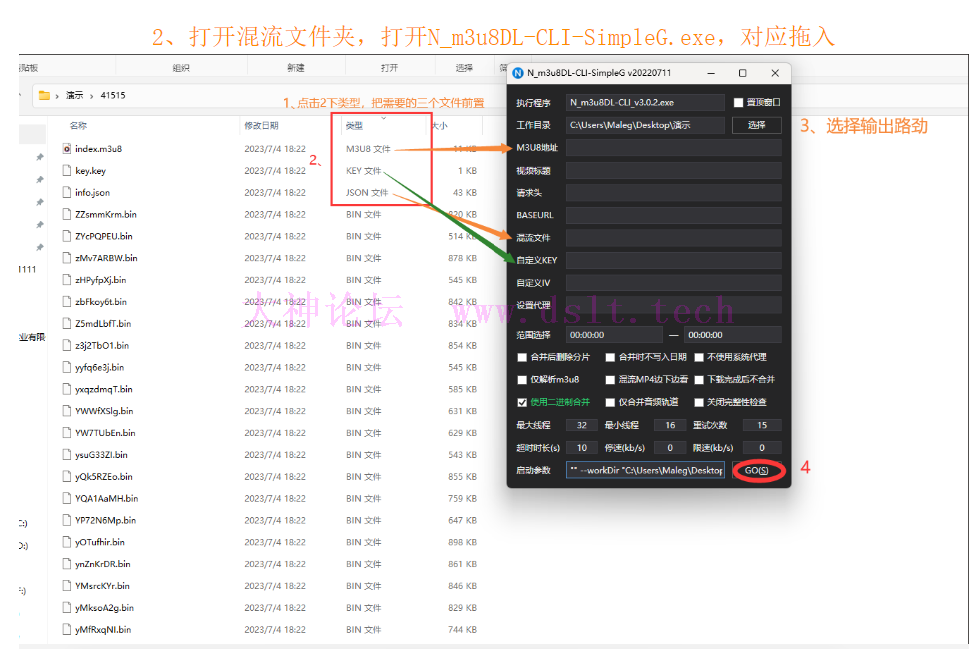Click the 重试次数 field showing 15
Viewport: 975px width, 649px height.
tap(762, 425)
